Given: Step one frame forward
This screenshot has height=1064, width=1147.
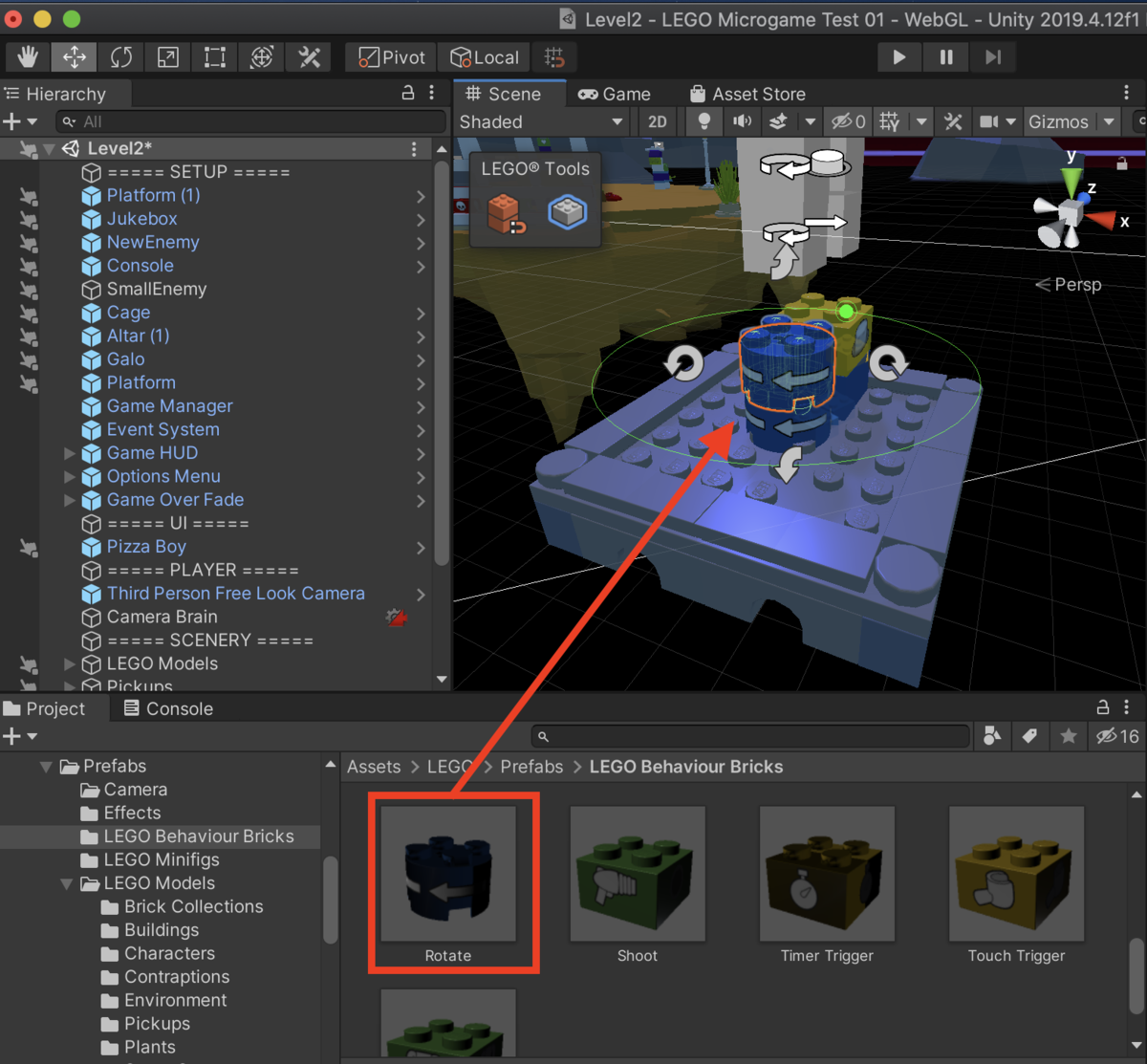Looking at the screenshot, I should pyautogui.click(x=993, y=57).
